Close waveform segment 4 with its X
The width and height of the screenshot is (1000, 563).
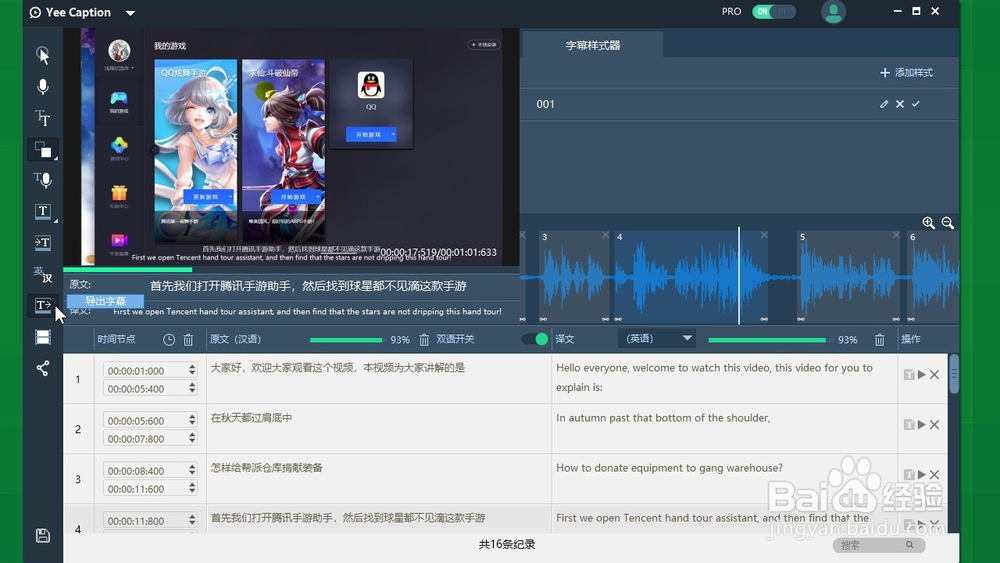(x=764, y=235)
